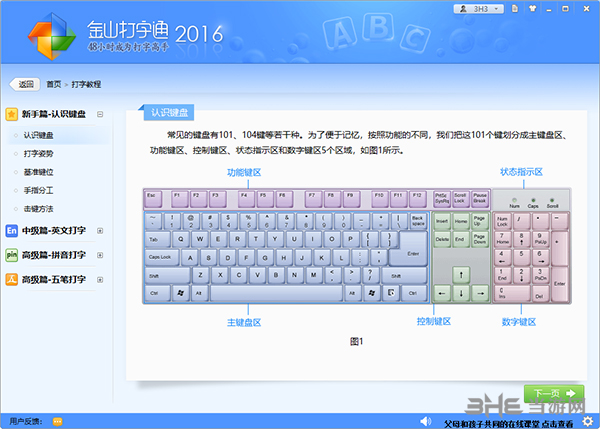The height and width of the screenshot is (429, 600).
Task: Open 新手篇-认识键盘 chapter title
Action: click(x=54, y=114)
